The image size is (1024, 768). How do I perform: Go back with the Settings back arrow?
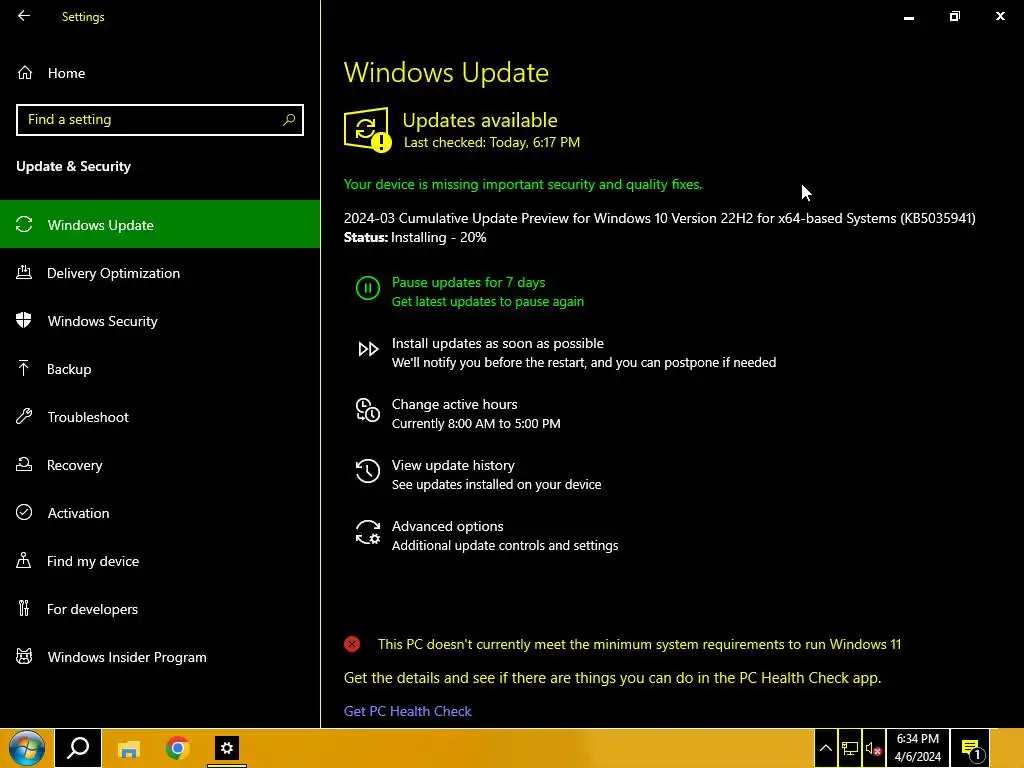(24, 16)
